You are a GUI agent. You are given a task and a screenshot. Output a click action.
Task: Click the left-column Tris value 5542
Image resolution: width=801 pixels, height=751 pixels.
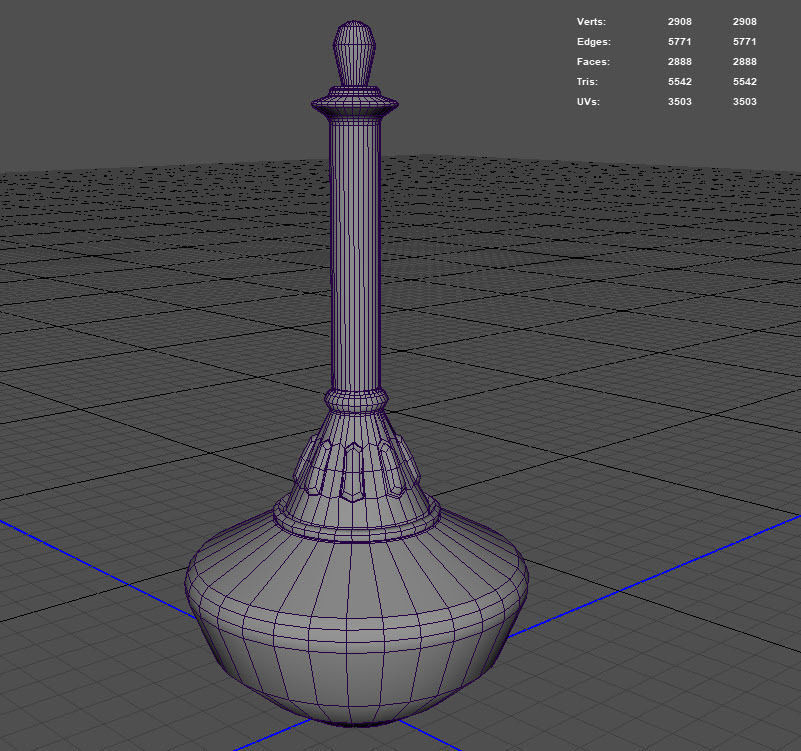679,81
